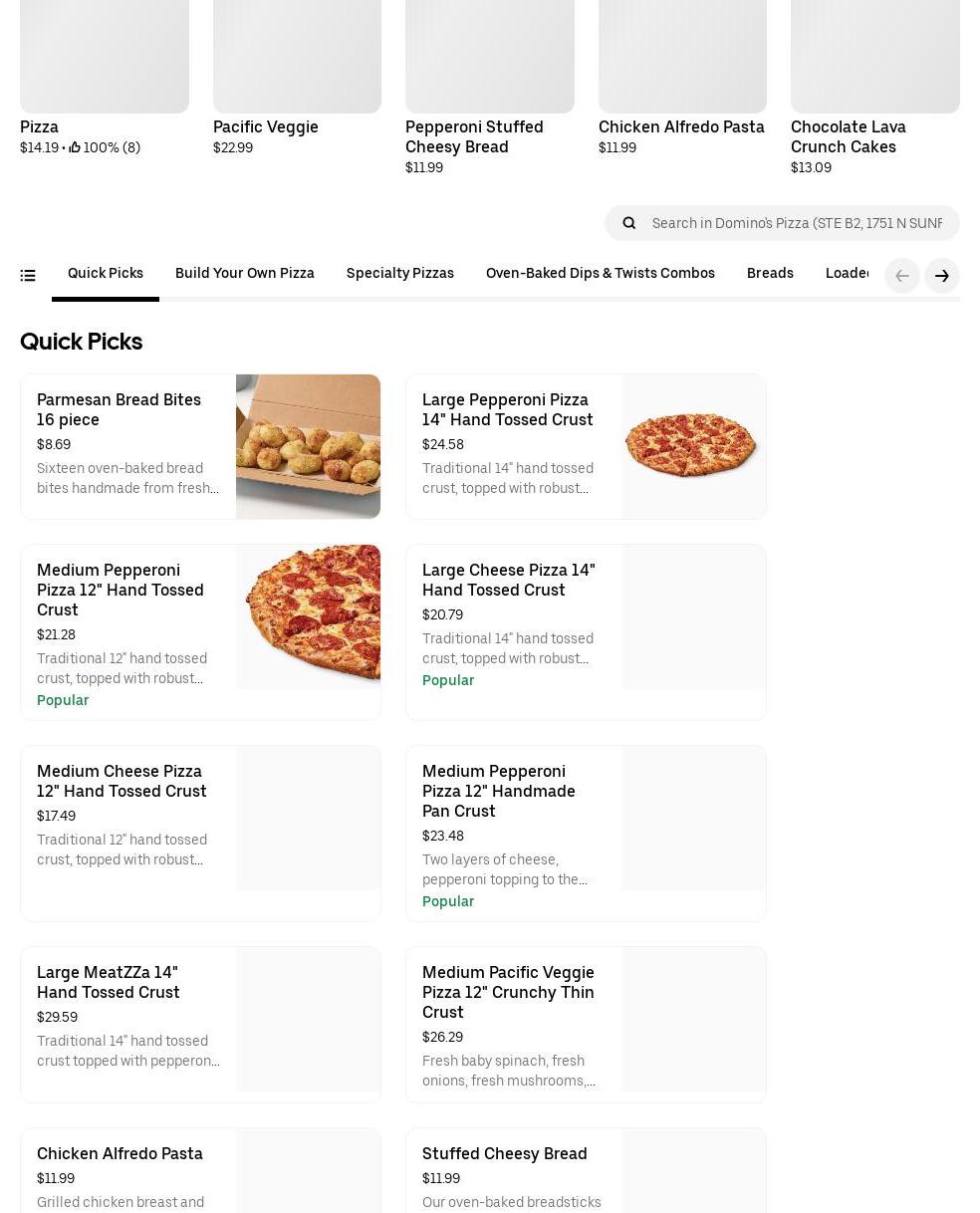Open Parmesan Bread Bites photo thumbnail

(x=308, y=446)
